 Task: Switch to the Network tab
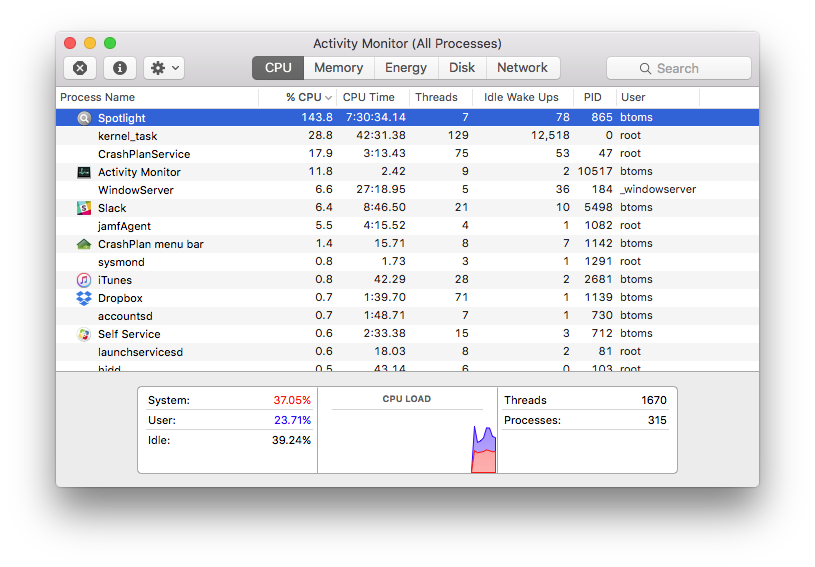coord(523,68)
